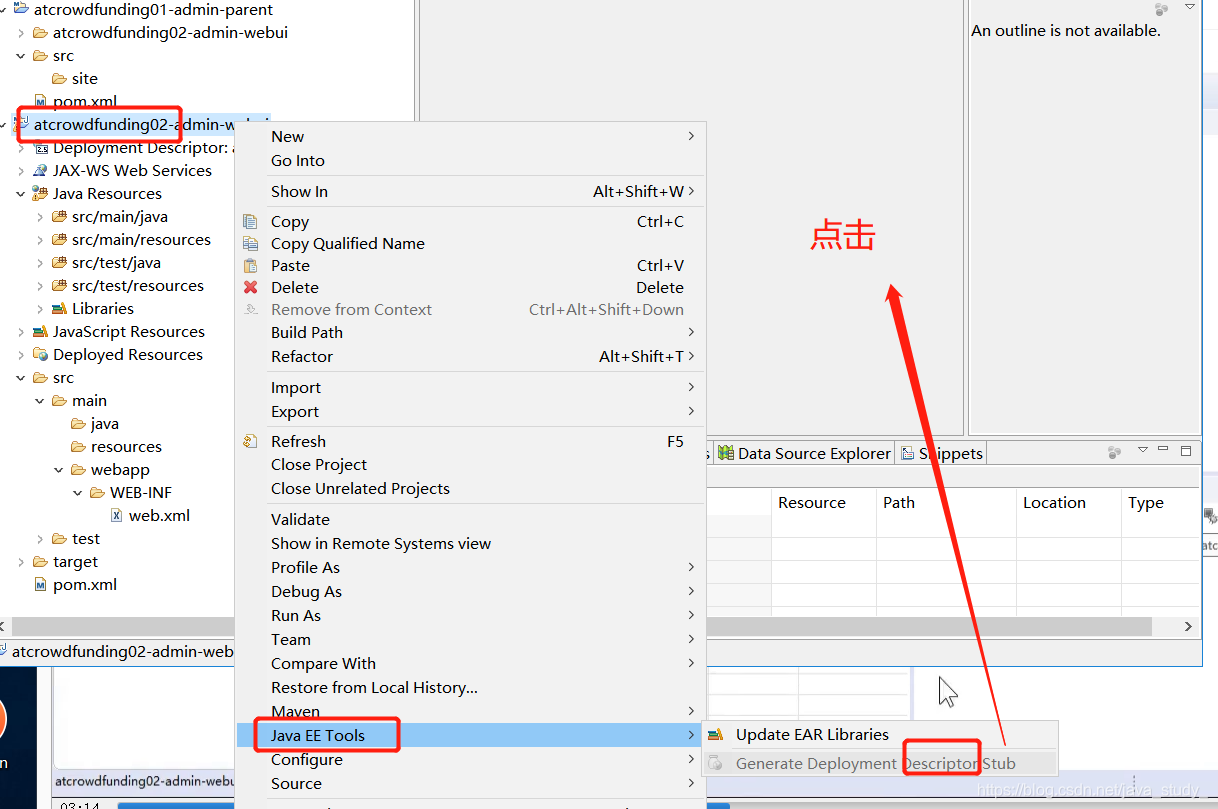
Task: Open the Configure submenu
Action: click(470, 760)
